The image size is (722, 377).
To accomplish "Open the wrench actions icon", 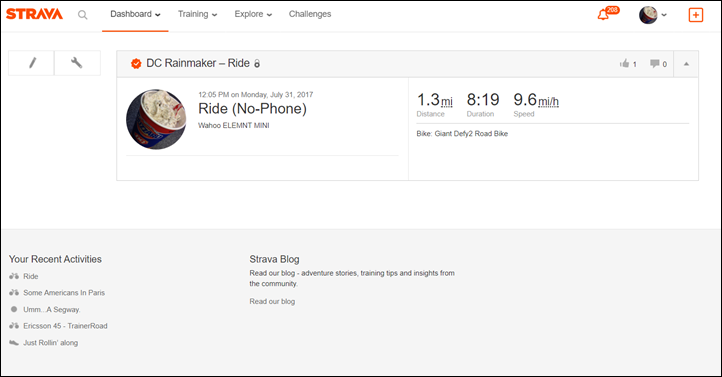I will (x=77, y=63).
